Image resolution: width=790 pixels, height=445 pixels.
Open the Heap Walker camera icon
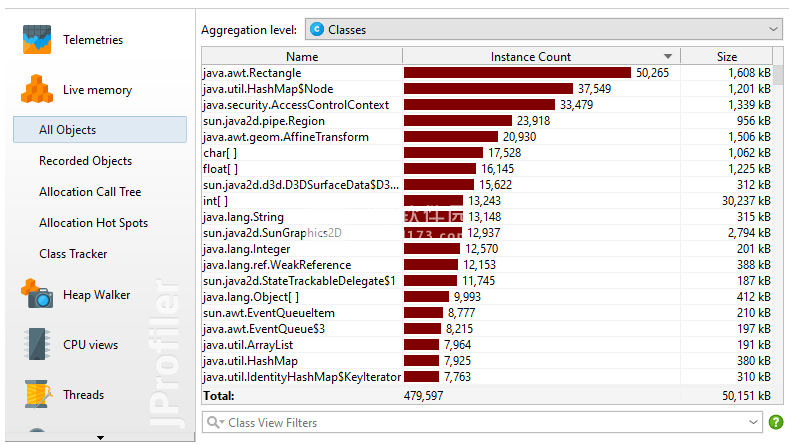pyautogui.click(x=37, y=294)
